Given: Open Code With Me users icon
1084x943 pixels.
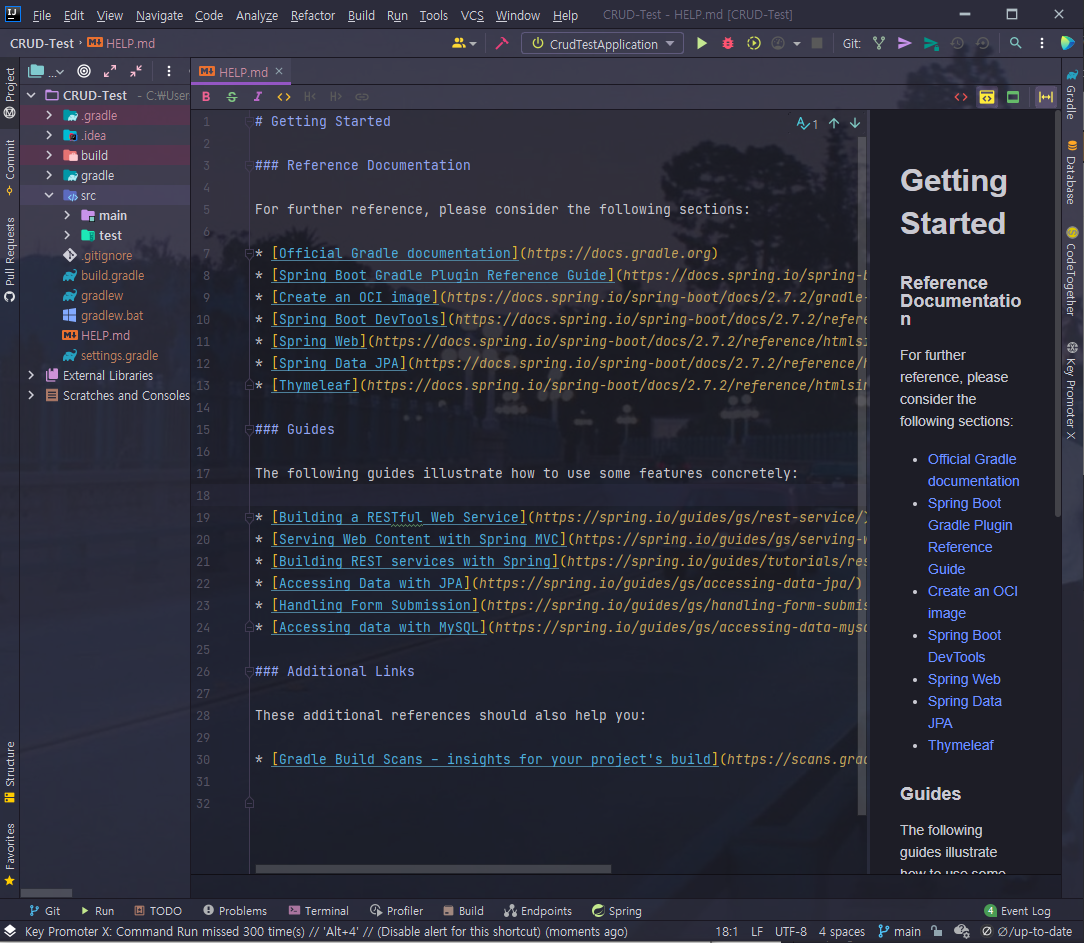Looking at the screenshot, I should [463, 44].
